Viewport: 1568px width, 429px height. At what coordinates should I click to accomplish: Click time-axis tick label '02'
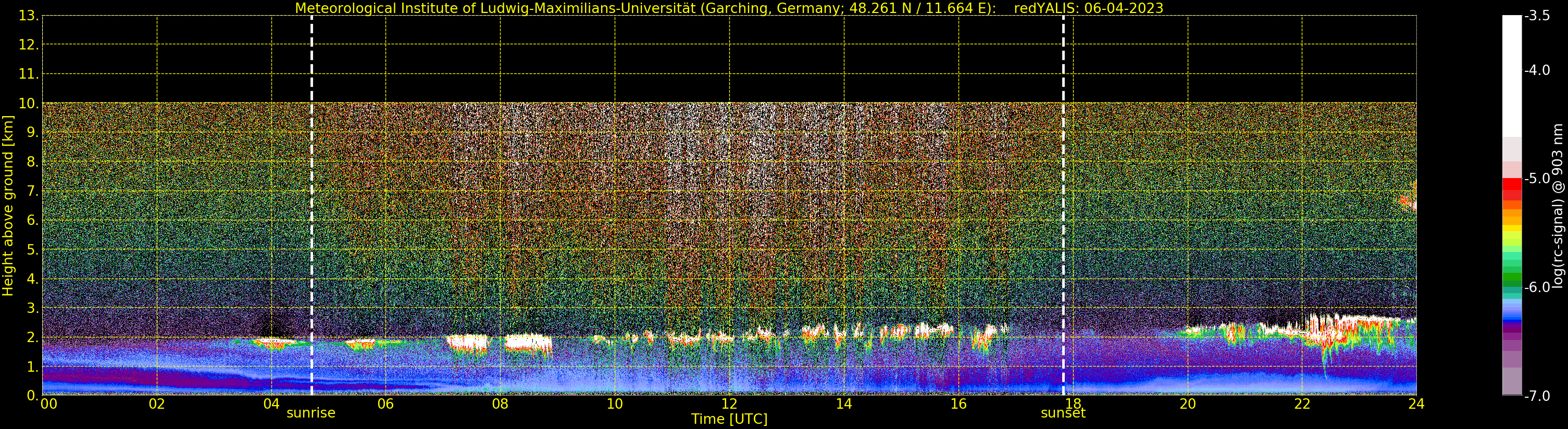[156, 403]
